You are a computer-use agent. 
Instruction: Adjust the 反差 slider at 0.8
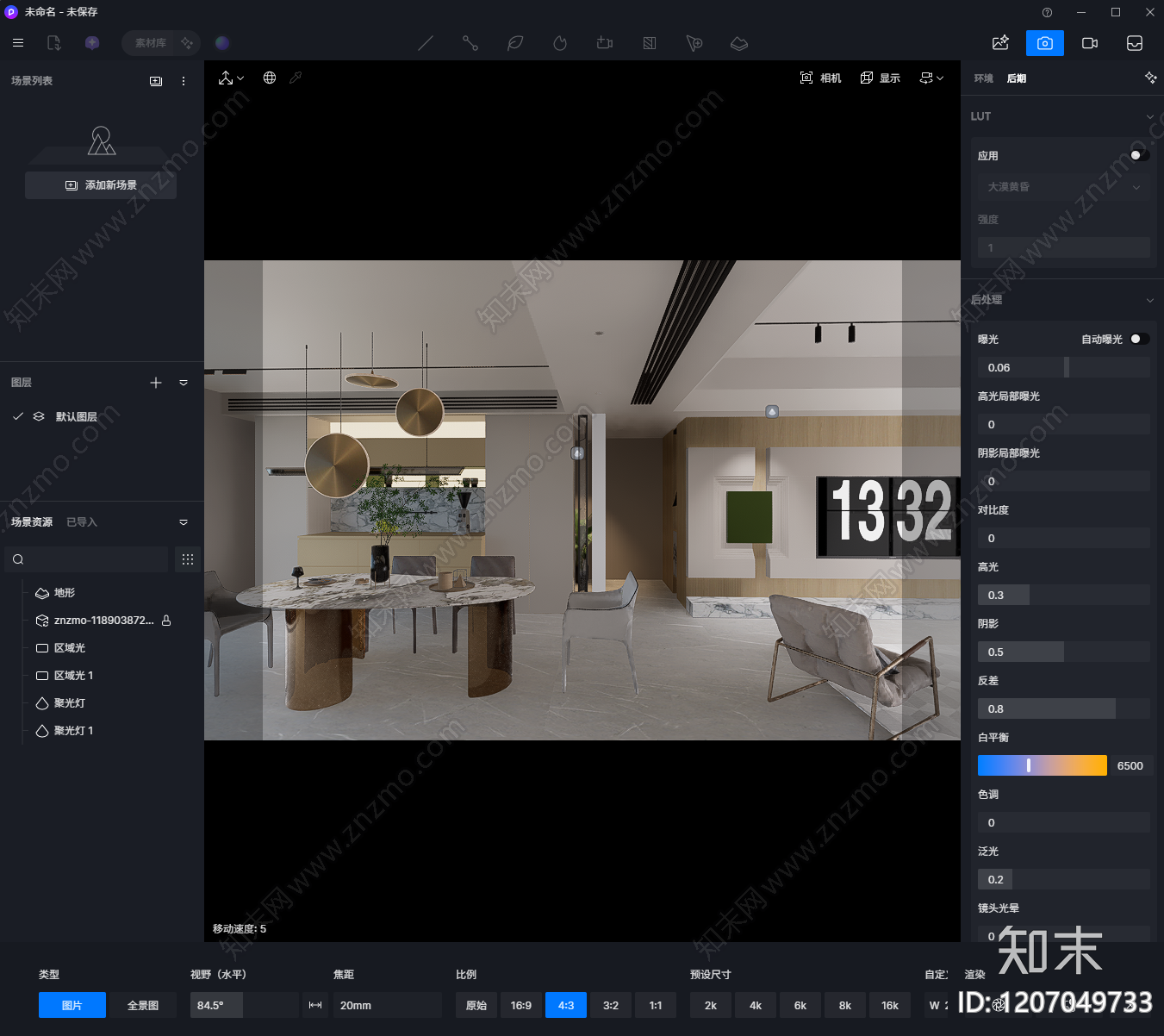pyautogui.click(x=1063, y=708)
